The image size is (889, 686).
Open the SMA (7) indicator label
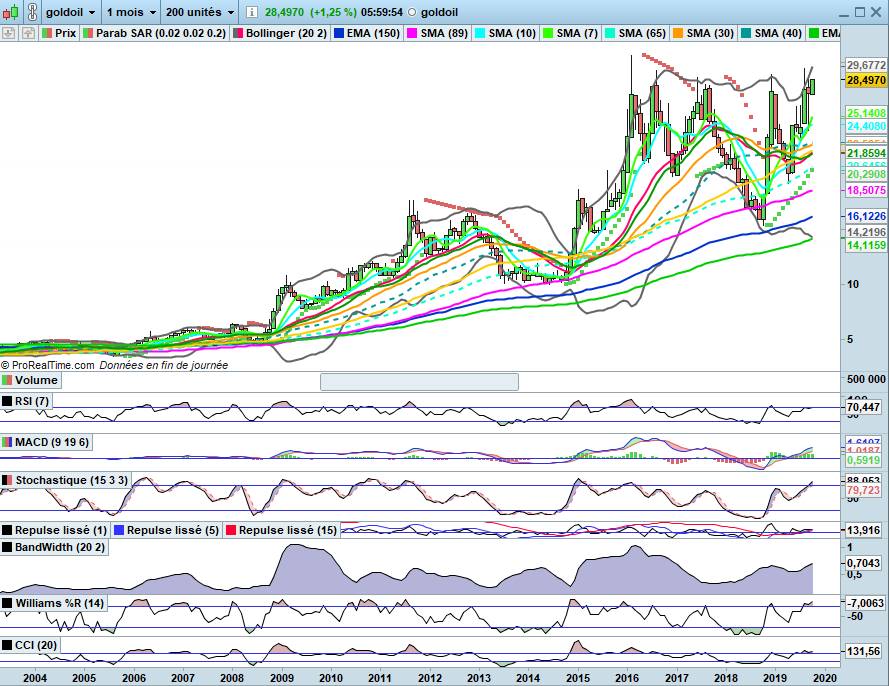570,33
